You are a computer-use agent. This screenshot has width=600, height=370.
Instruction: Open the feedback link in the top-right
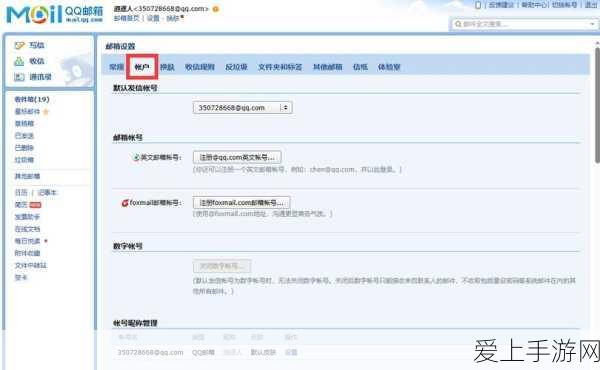pos(501,5)
